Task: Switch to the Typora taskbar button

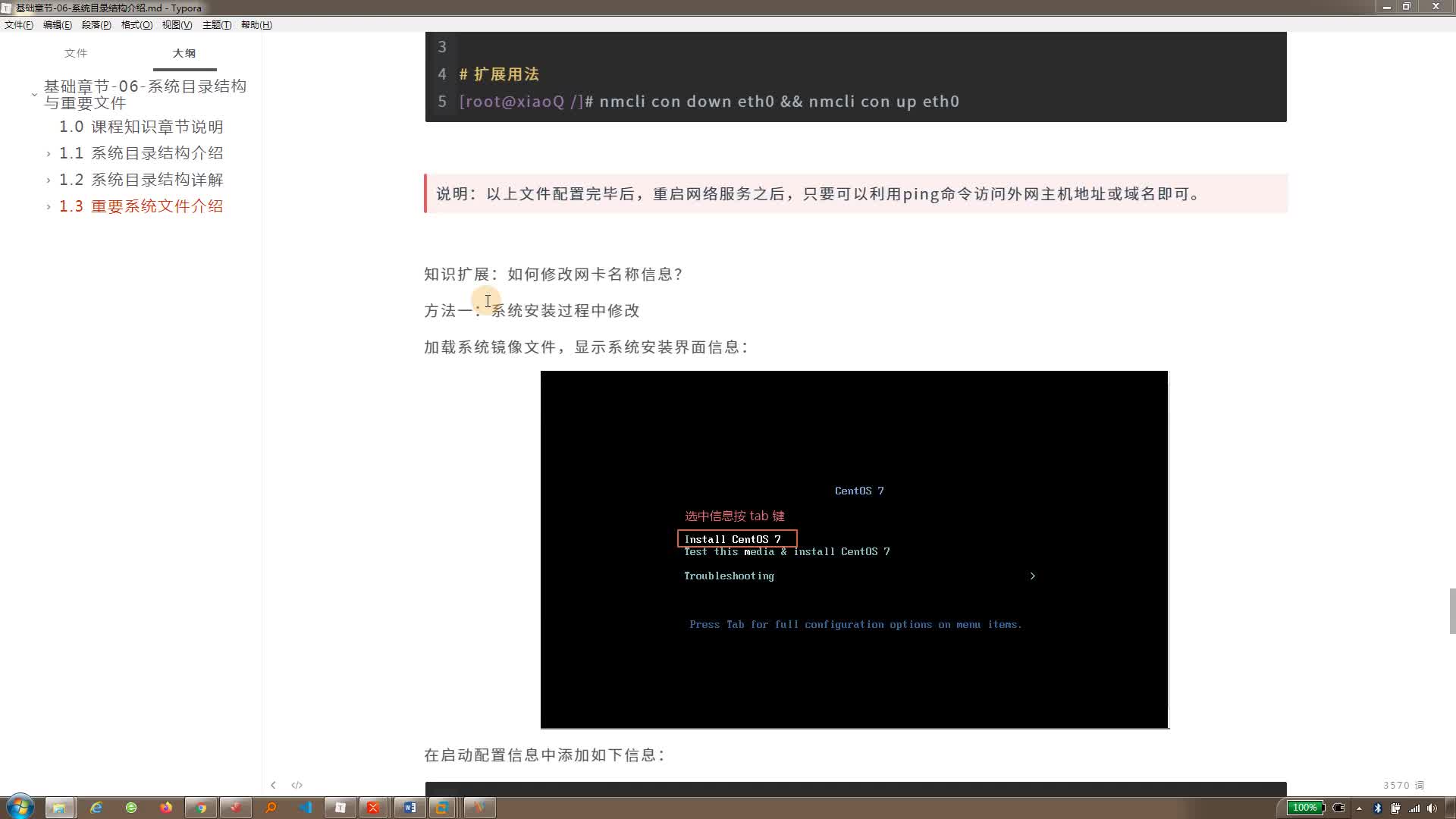Action: 340,808
